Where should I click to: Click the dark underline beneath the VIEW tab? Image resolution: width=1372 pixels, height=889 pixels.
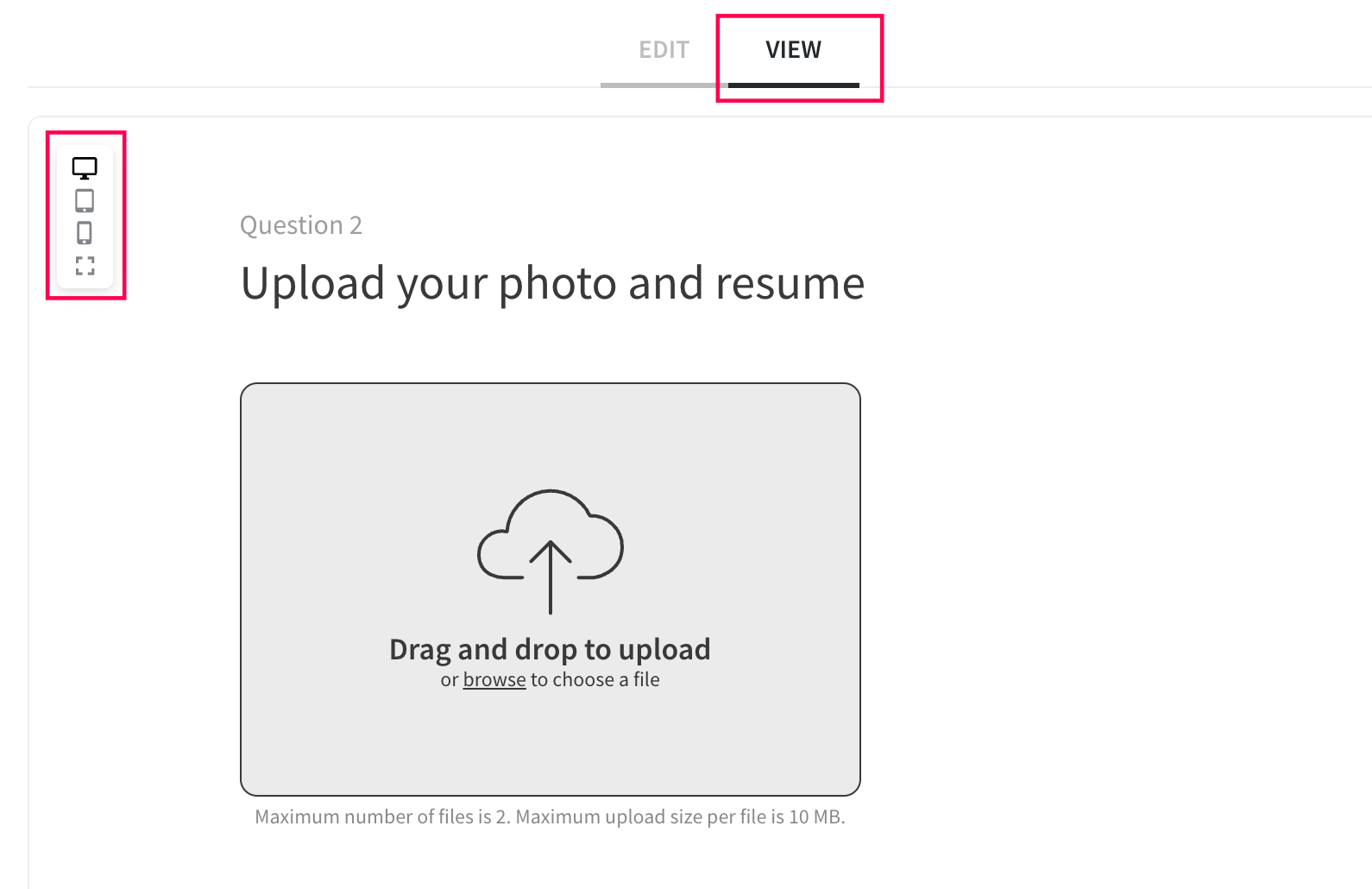[794, 85]
